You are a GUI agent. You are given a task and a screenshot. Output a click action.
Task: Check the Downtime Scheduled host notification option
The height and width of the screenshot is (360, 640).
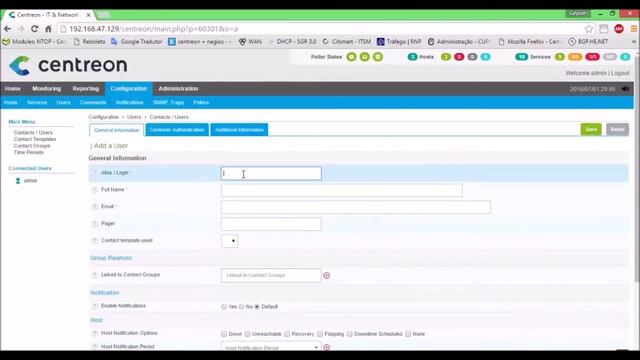[x=349, y=334]
